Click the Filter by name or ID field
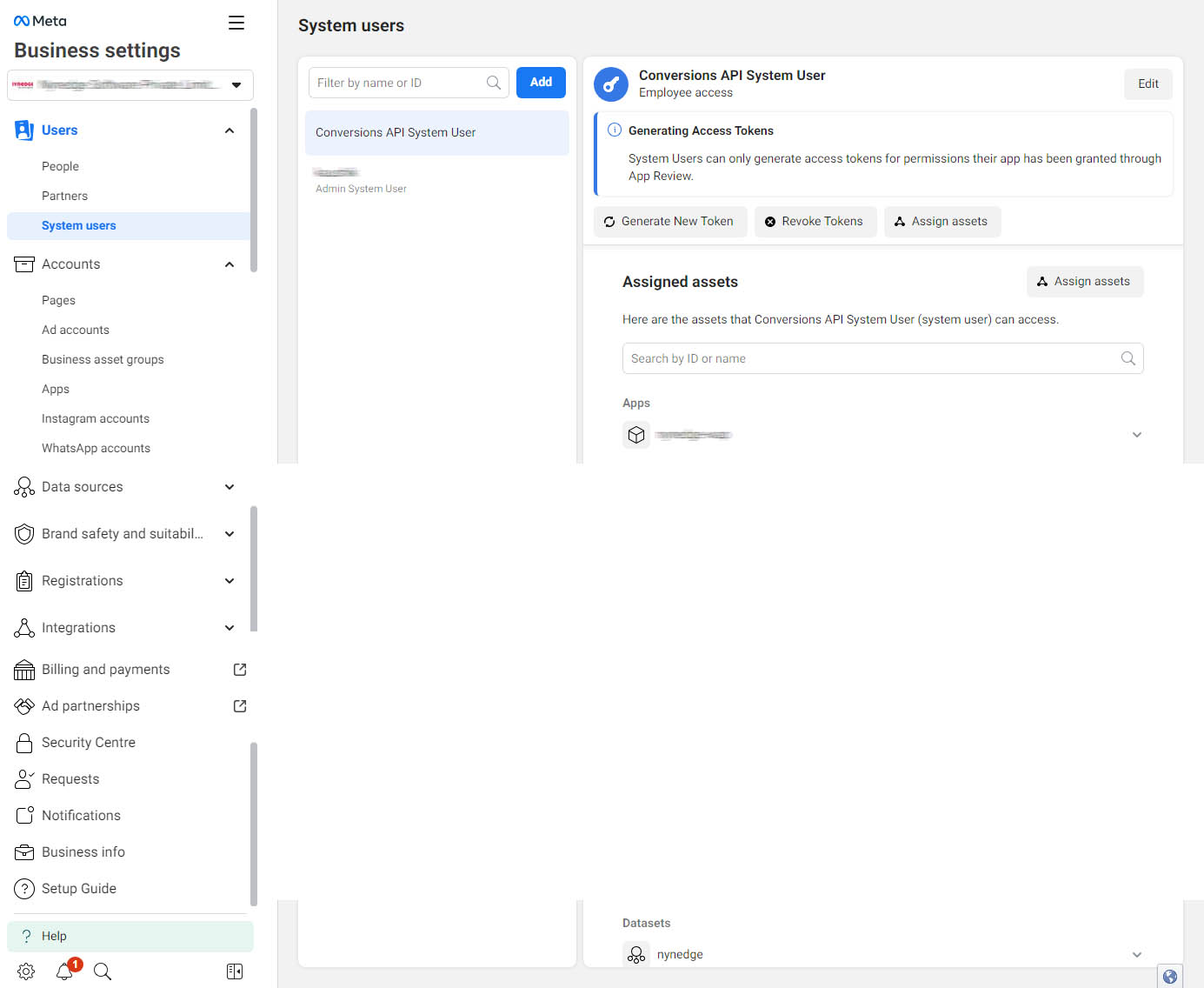Image resolution: width=1204 pixels, height=988 pixels. click(x=409, y=83)
